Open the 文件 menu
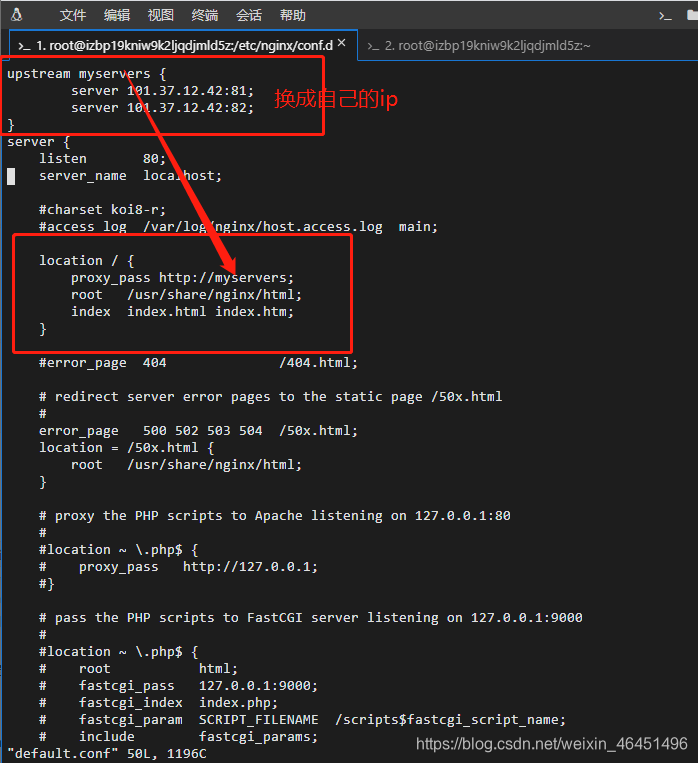The image size is (698, 763). pyautogui.click(x=73, y=15)
